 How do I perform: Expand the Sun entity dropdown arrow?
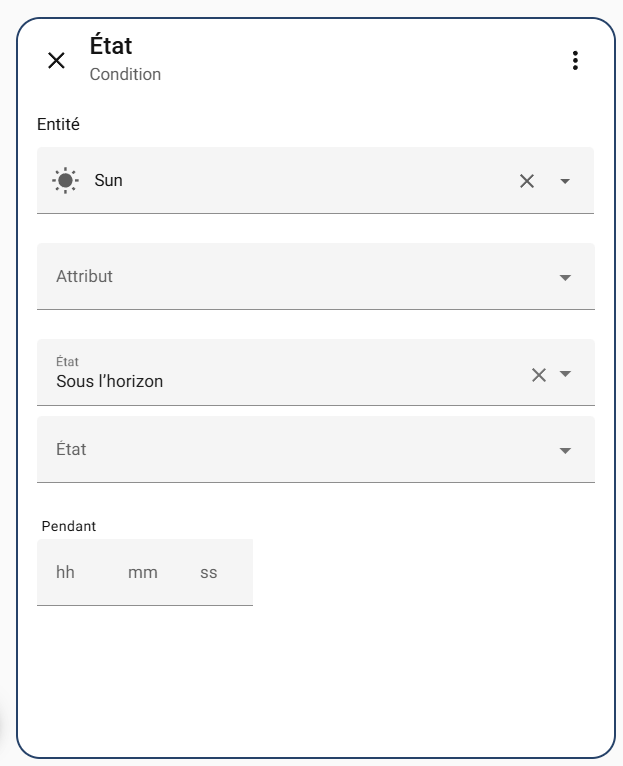tap(565, 181)
